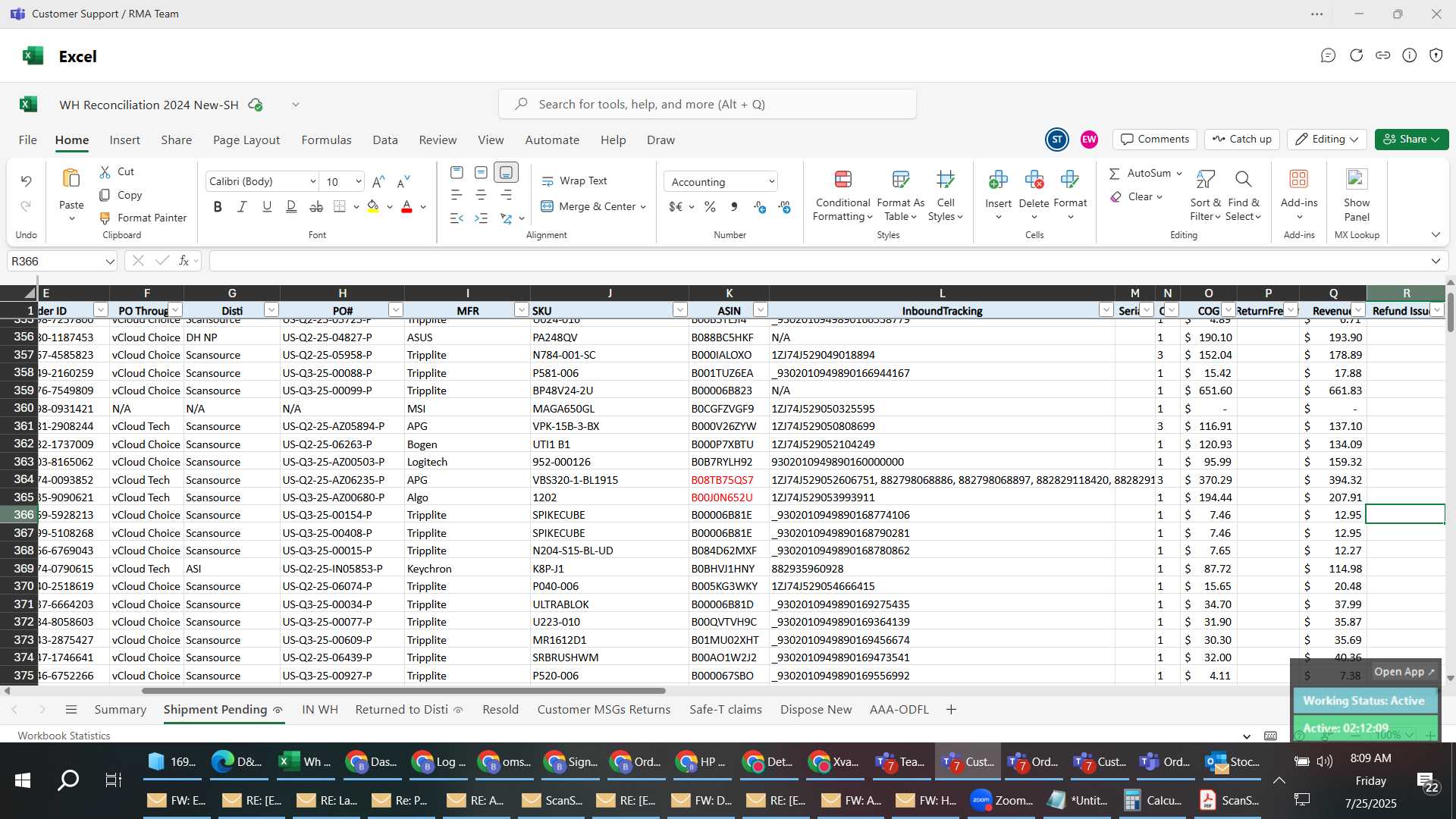
Task: Open the Delete cells icon
Action: point(1034,179)
